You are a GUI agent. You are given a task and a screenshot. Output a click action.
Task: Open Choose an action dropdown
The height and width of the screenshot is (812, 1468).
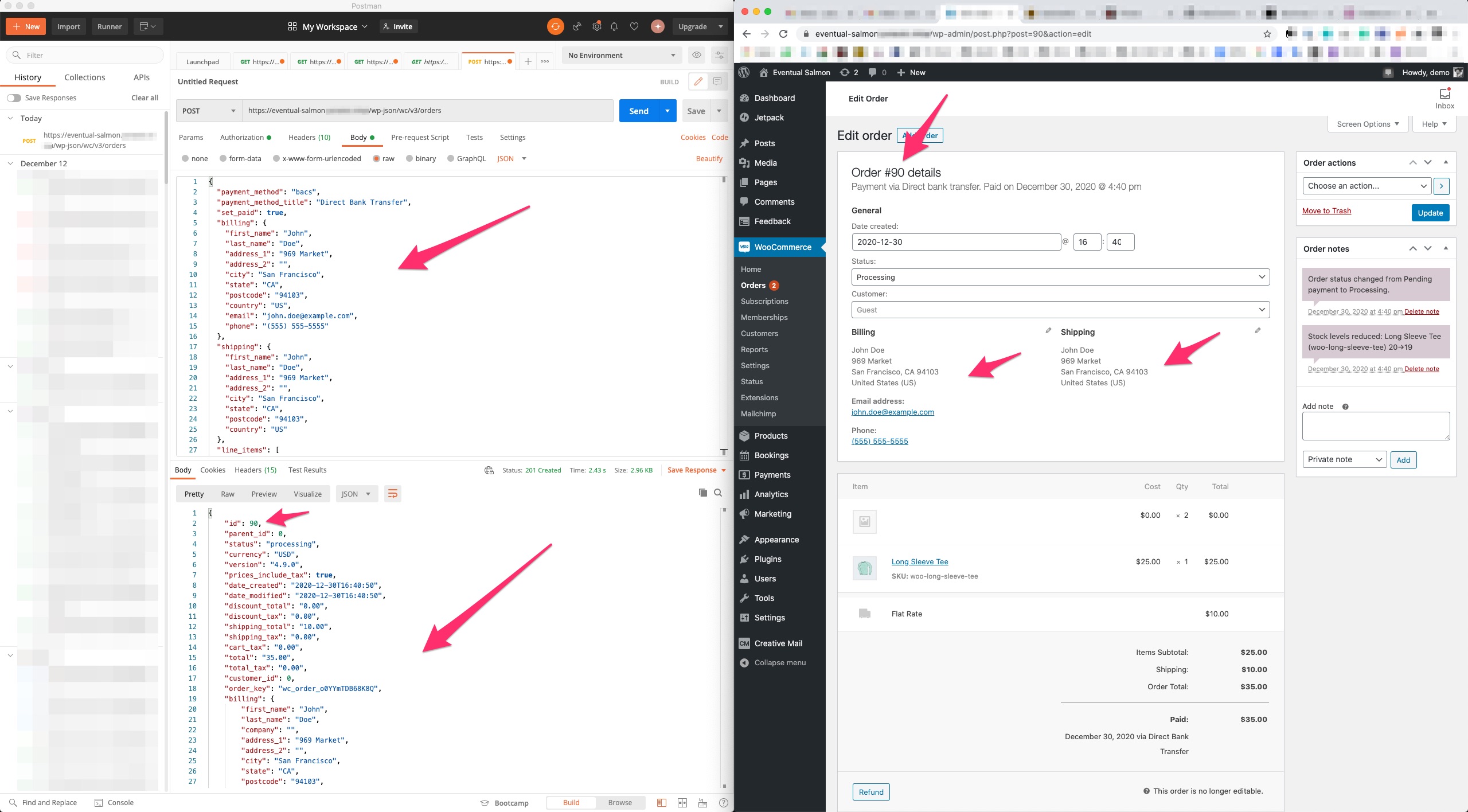(x=1367, y=186)
